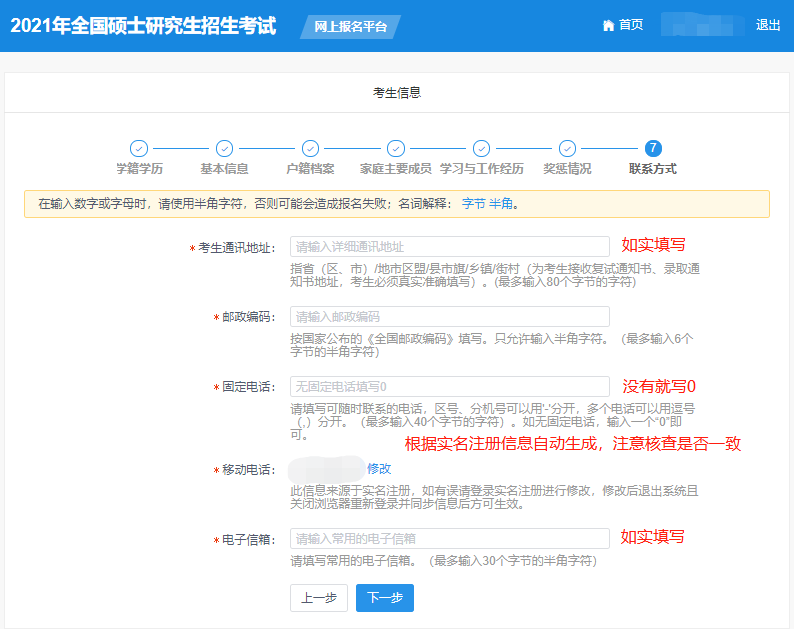Click the 学籍学历 step checkmark circle
The image size is (794, 629).
click(x=139, y=148)
